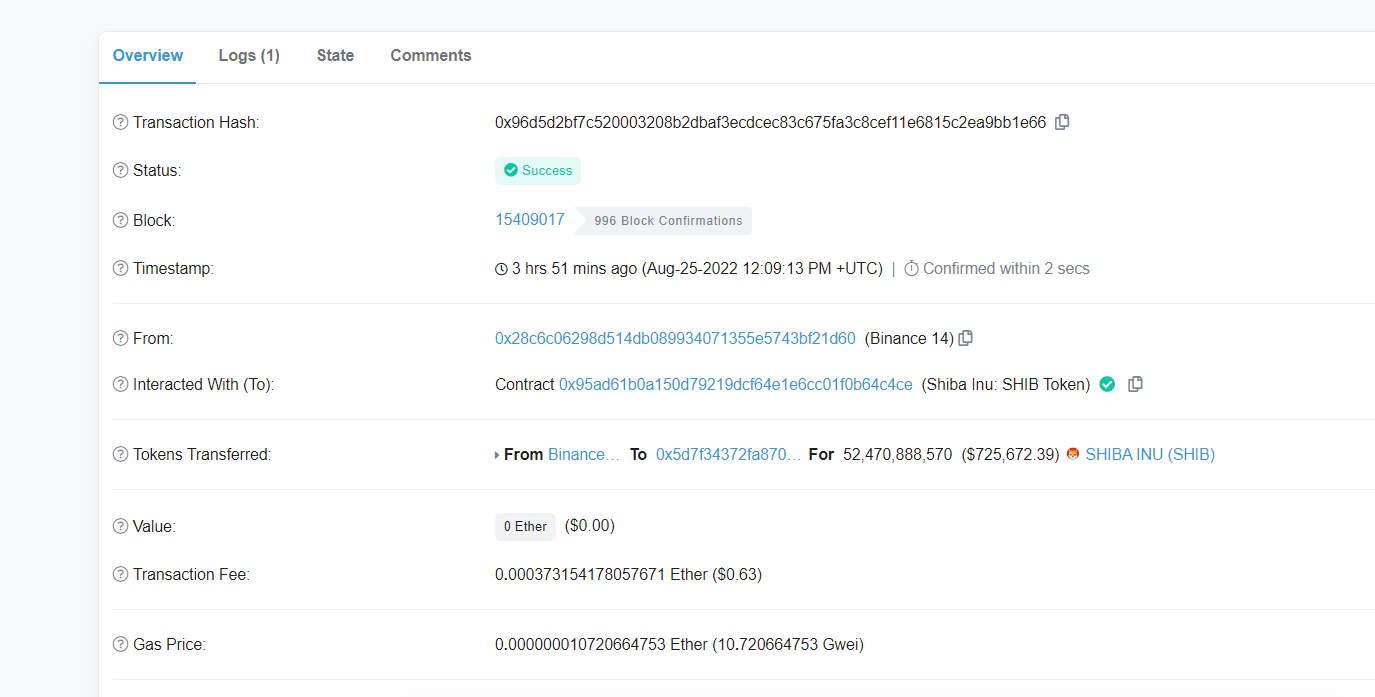Copy the SHIB Token contract address

[1135, 384]
